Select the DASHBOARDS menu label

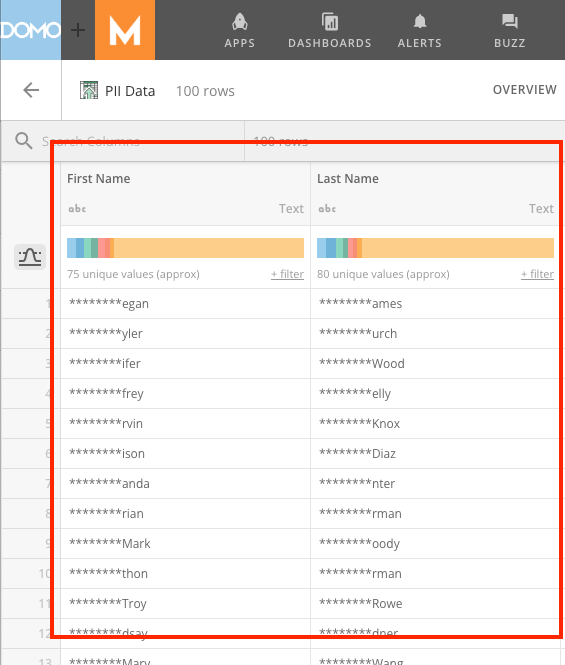click(330, 43)
